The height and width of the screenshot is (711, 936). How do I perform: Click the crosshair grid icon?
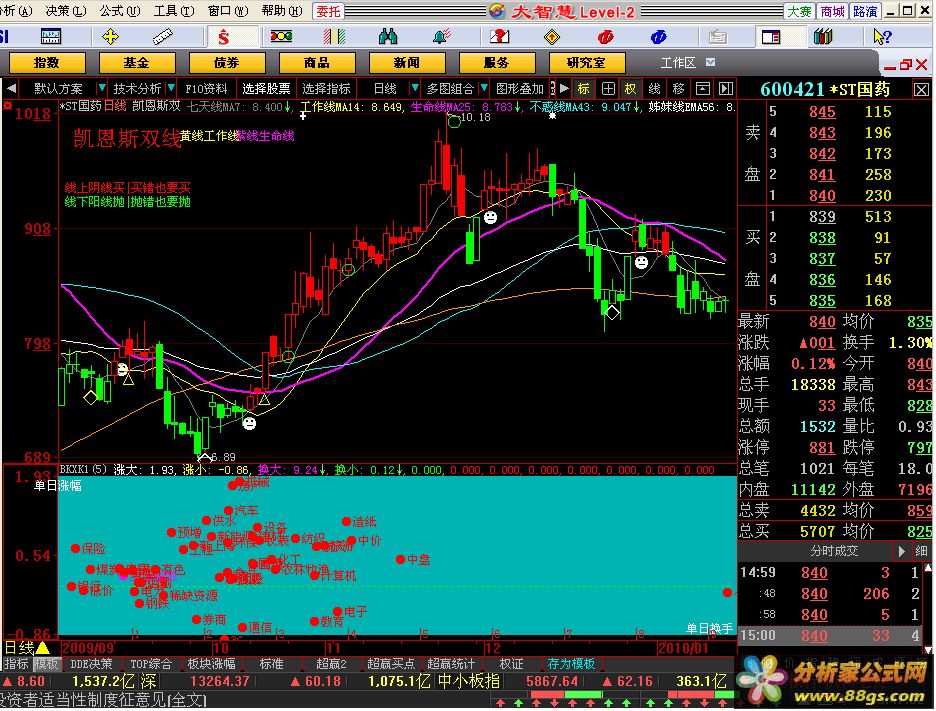pos(608,89)
